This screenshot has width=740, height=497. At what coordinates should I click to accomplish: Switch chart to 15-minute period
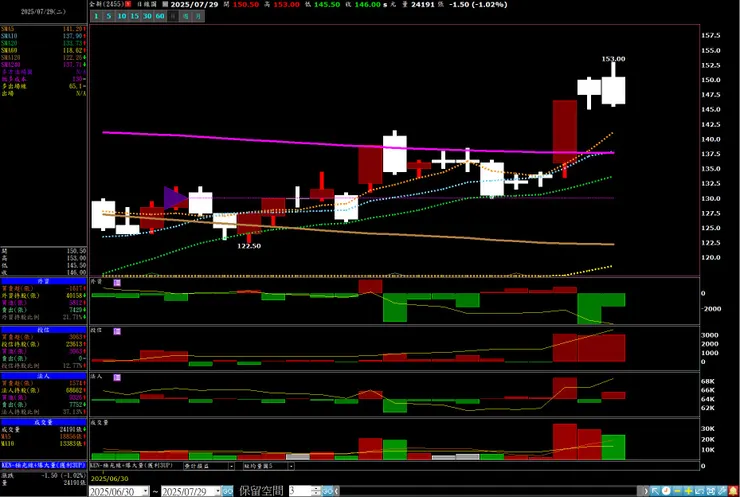pos(135,16)
